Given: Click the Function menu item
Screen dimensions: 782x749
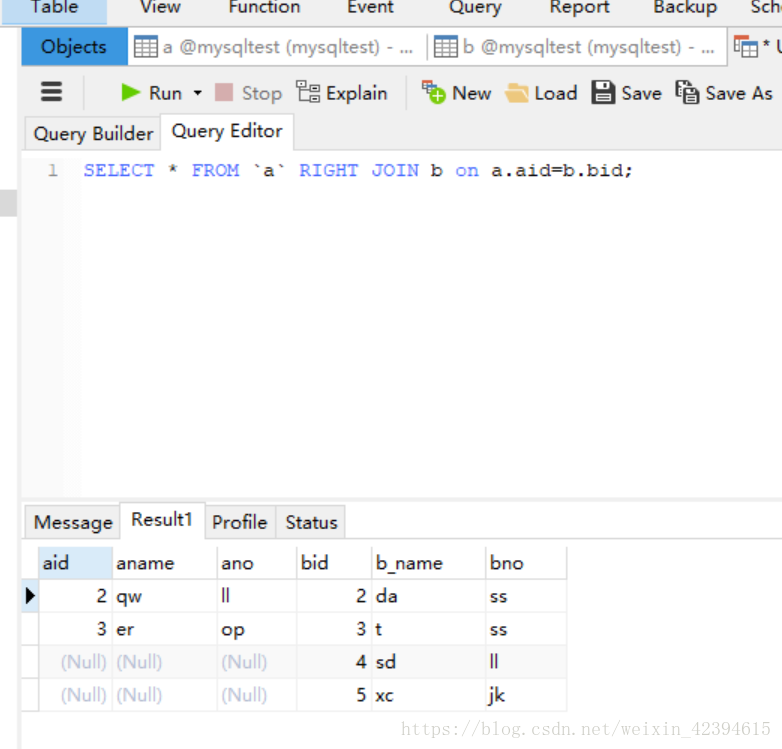Looking at the screenshot, I should pyautogui.click(x=265, y=7).
